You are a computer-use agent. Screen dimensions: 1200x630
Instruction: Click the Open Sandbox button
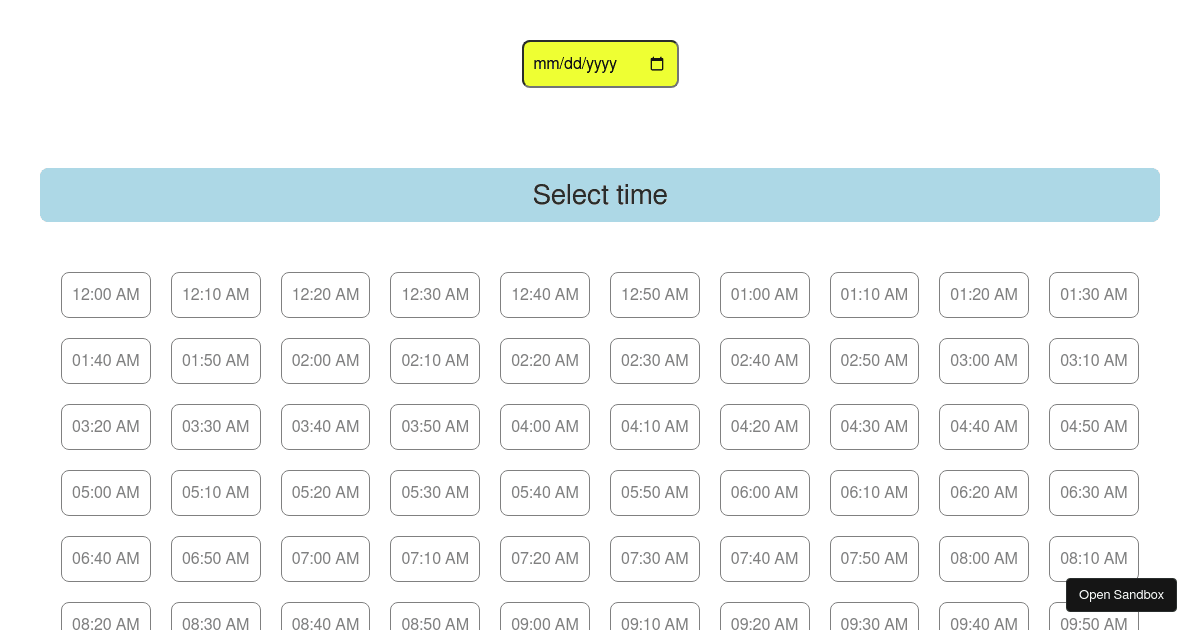pos(1121,595)
